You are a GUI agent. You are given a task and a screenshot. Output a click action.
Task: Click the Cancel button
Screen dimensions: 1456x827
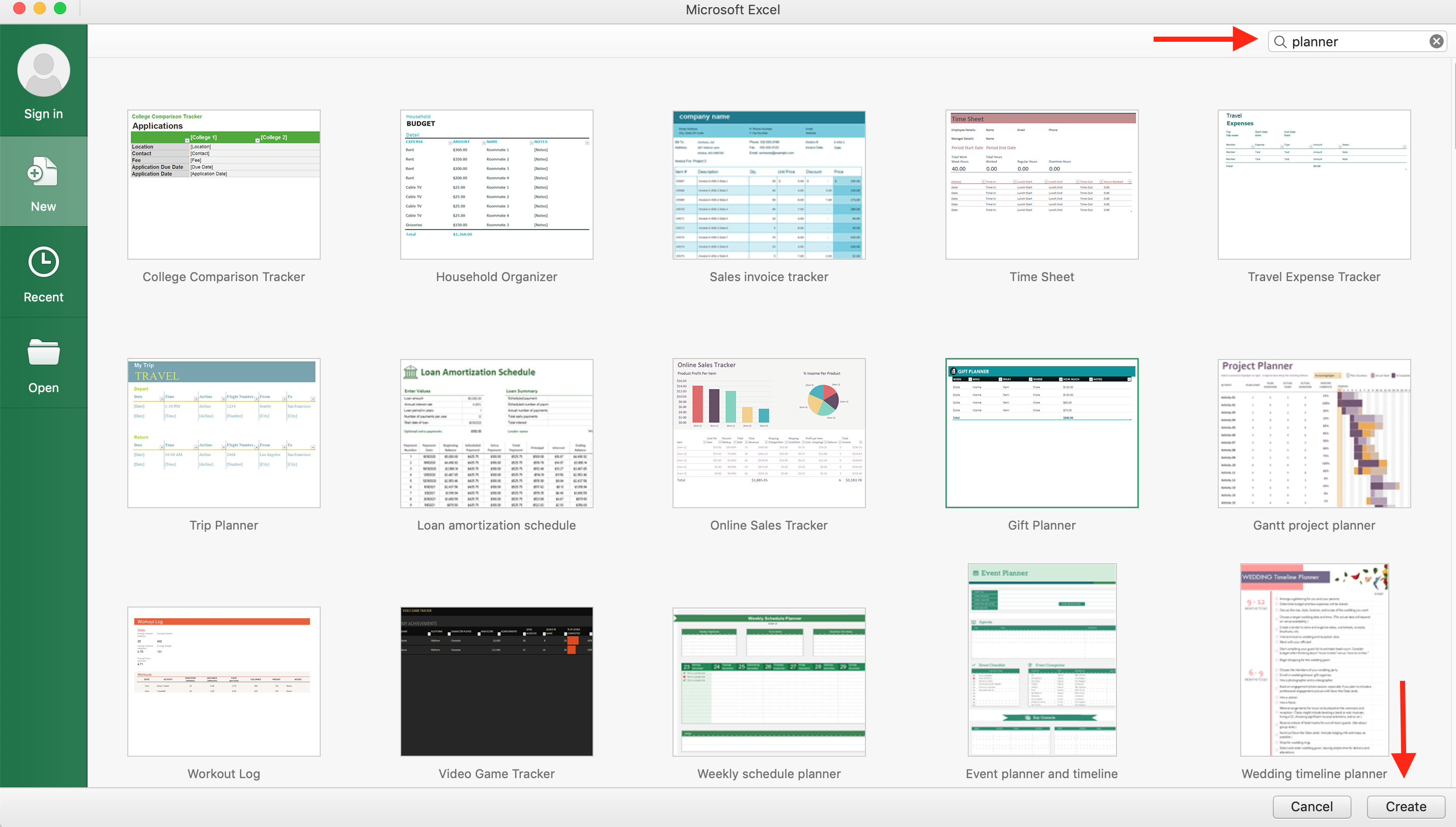1311,805
